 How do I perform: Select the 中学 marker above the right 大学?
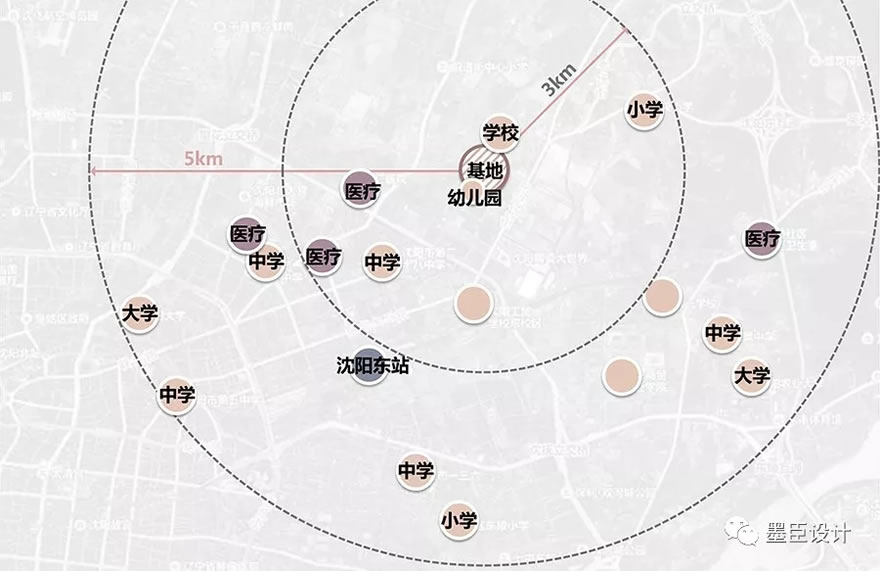pyautogui.click(x=722, y=333)
